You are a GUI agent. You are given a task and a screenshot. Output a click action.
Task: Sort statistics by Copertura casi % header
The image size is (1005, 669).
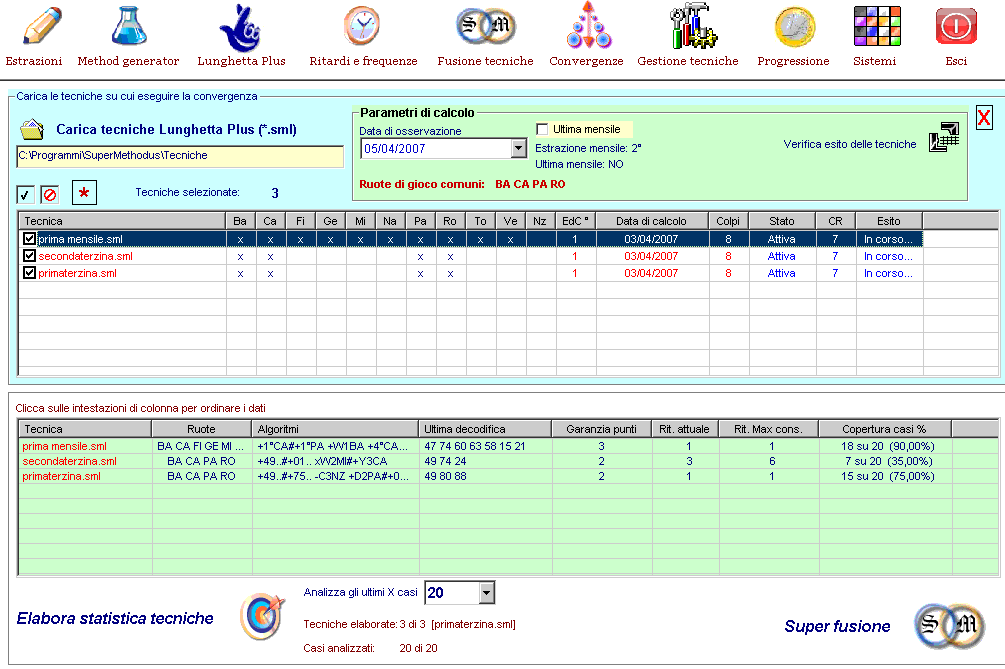[x=885, y=429]
